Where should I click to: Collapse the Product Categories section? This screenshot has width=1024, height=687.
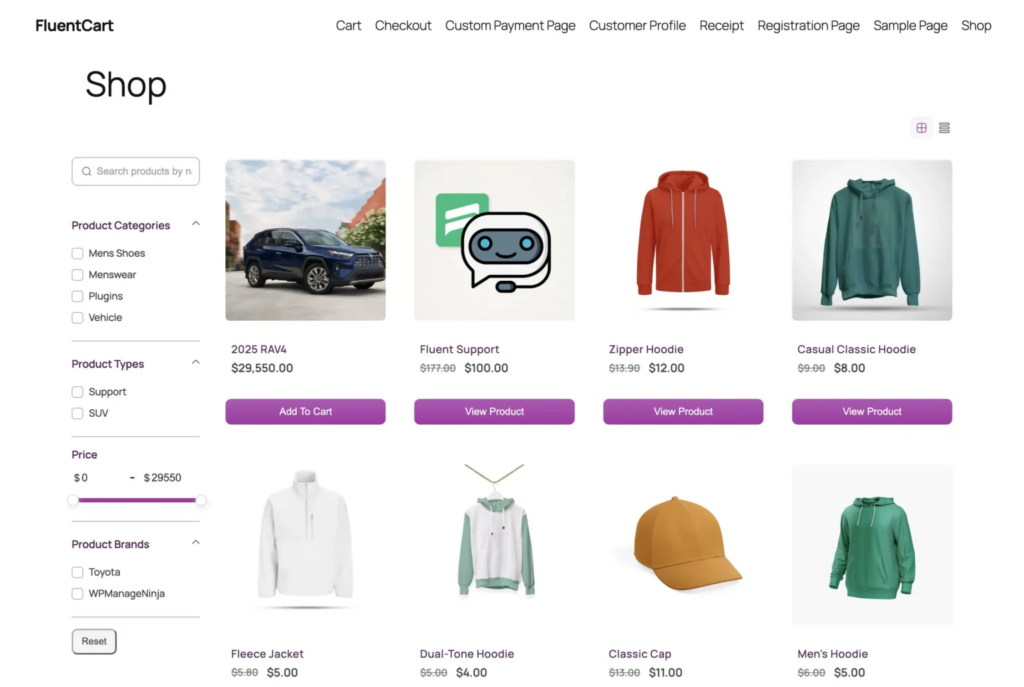196,225
